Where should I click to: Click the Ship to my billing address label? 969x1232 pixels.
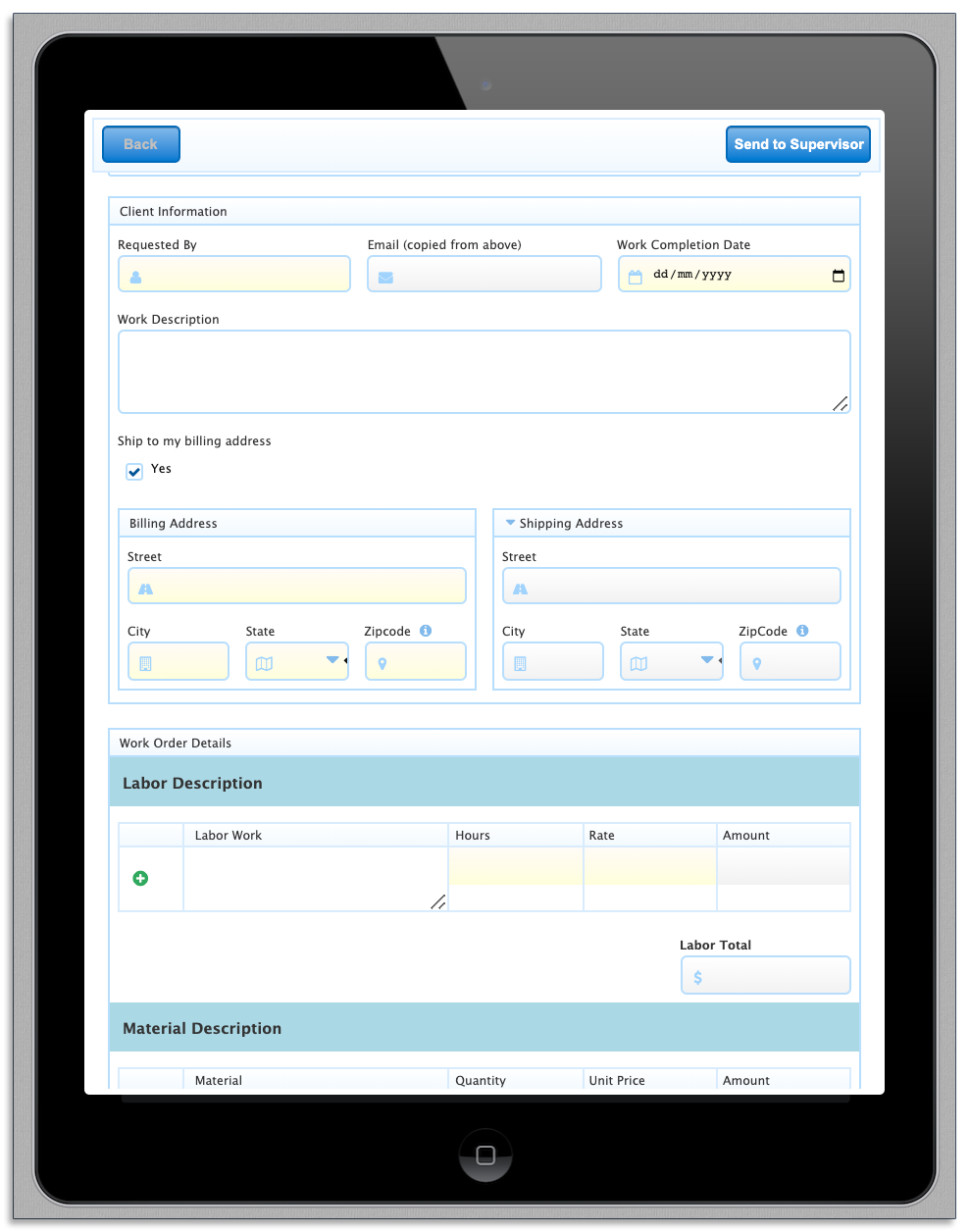coord(194,441)
